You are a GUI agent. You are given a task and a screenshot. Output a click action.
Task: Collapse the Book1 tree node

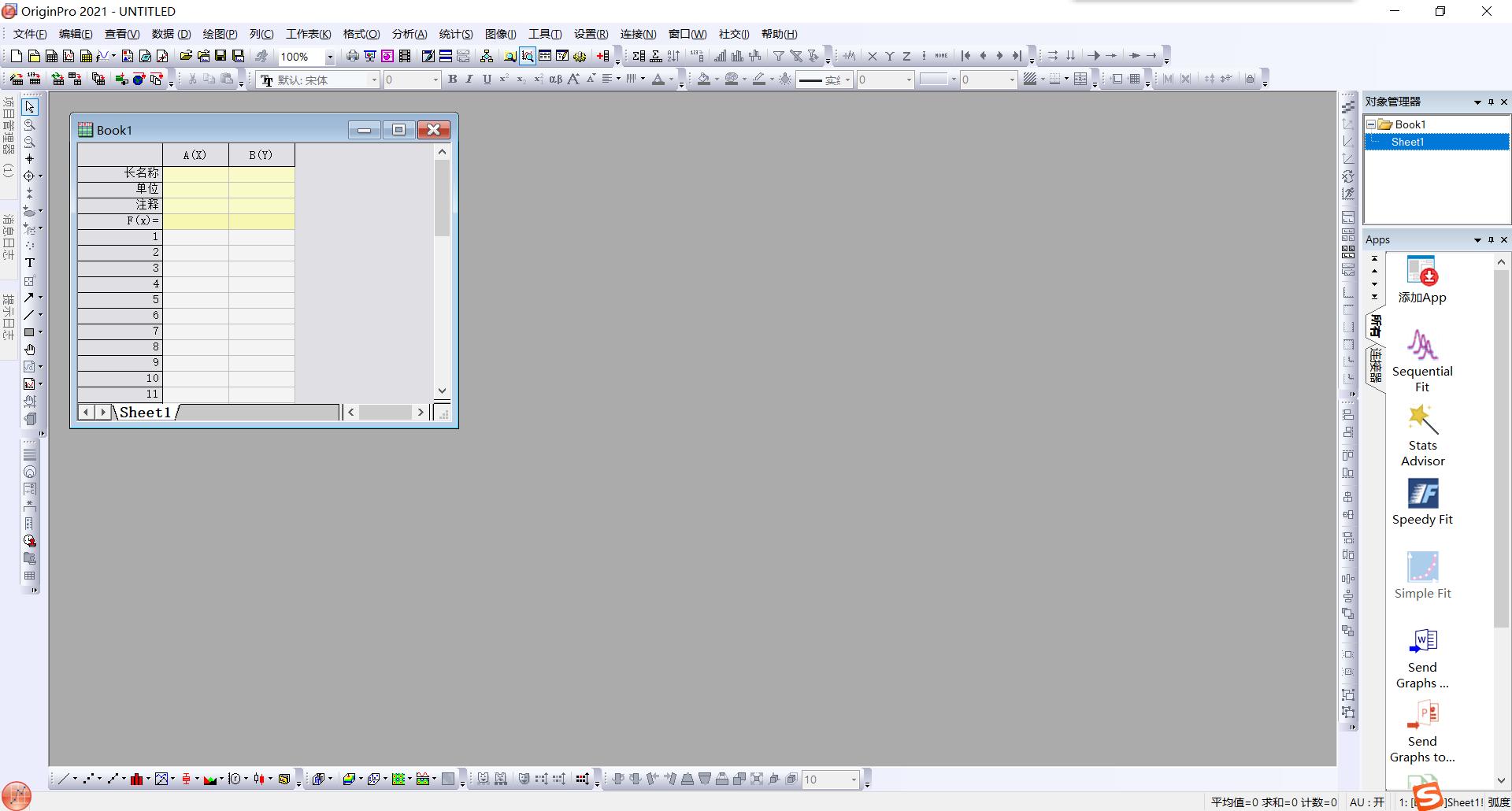coord(1371,124)
